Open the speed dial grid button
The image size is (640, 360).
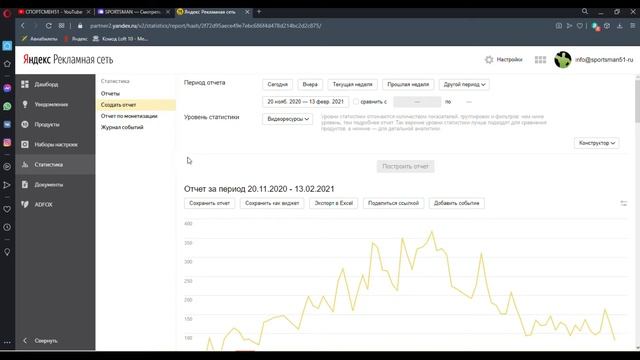point(61,26)
